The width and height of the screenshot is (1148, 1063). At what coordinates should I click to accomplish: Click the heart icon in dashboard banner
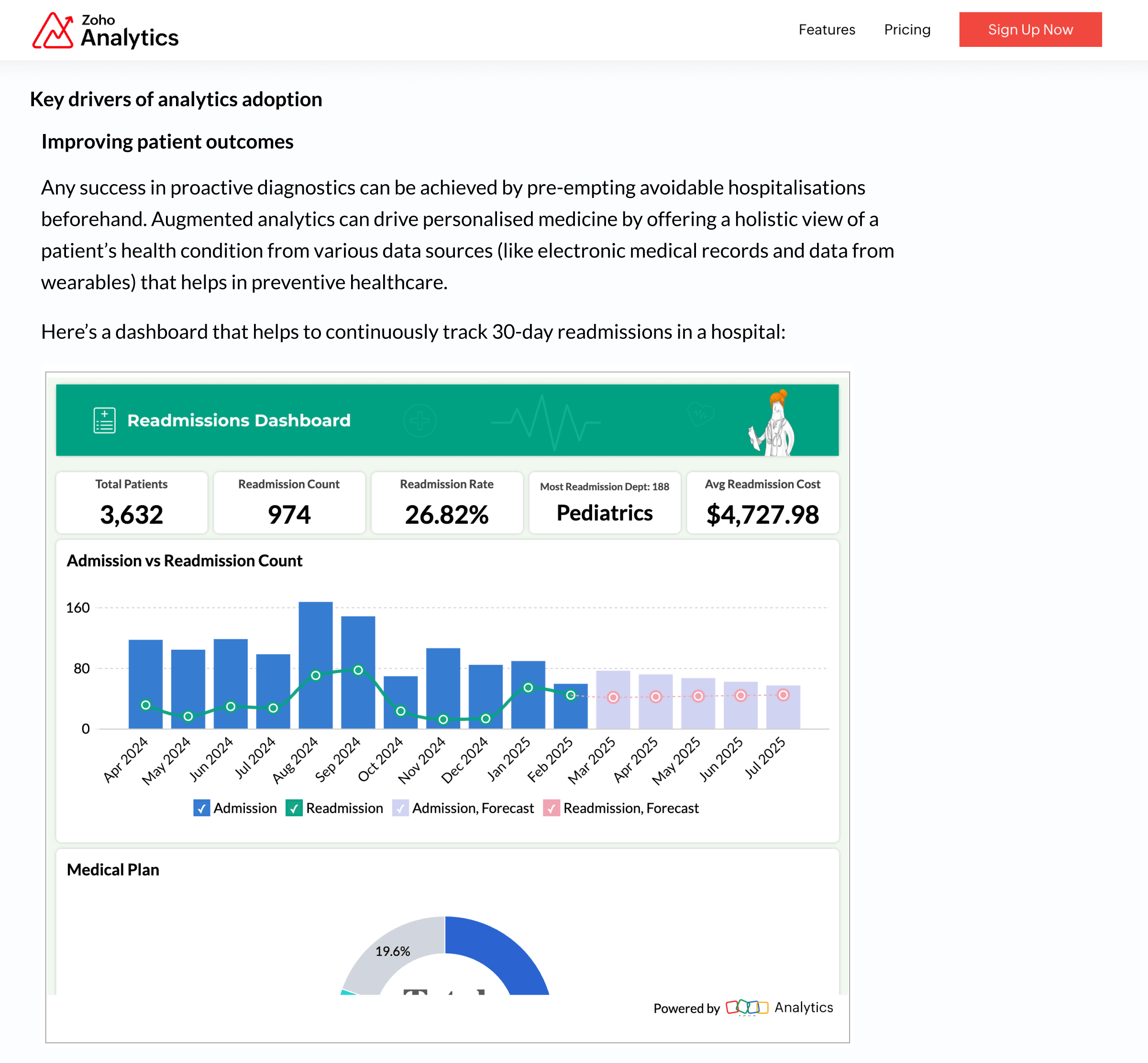click(701, 414)
